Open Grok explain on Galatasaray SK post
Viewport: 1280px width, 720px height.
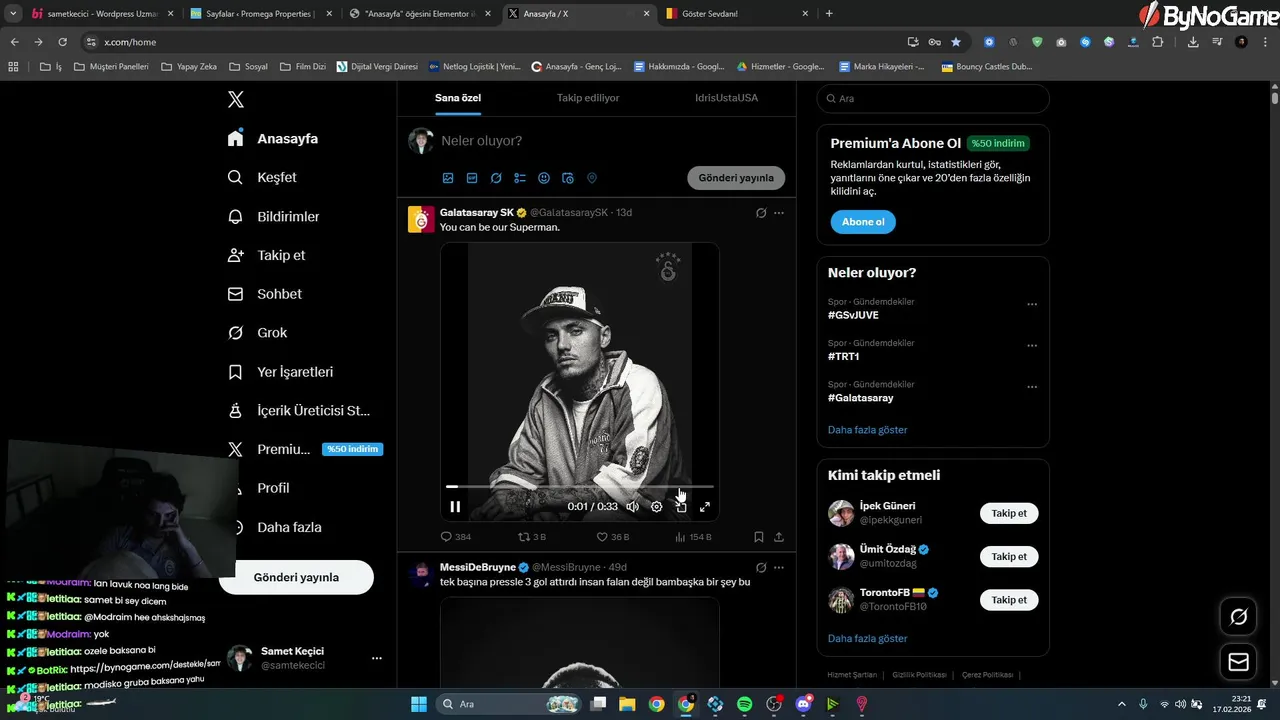point(761,213)
